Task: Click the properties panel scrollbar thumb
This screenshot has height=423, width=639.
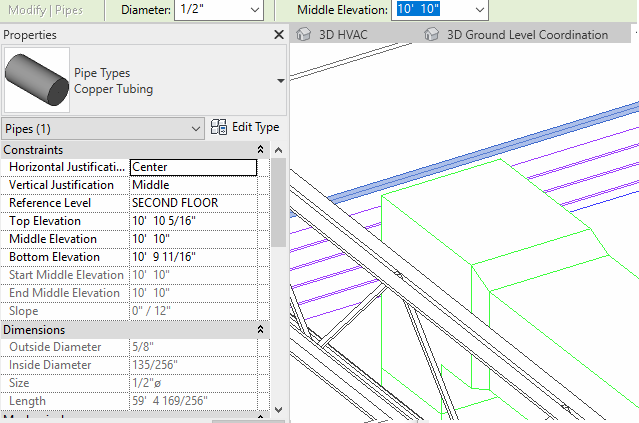Action: pos(278,203)
